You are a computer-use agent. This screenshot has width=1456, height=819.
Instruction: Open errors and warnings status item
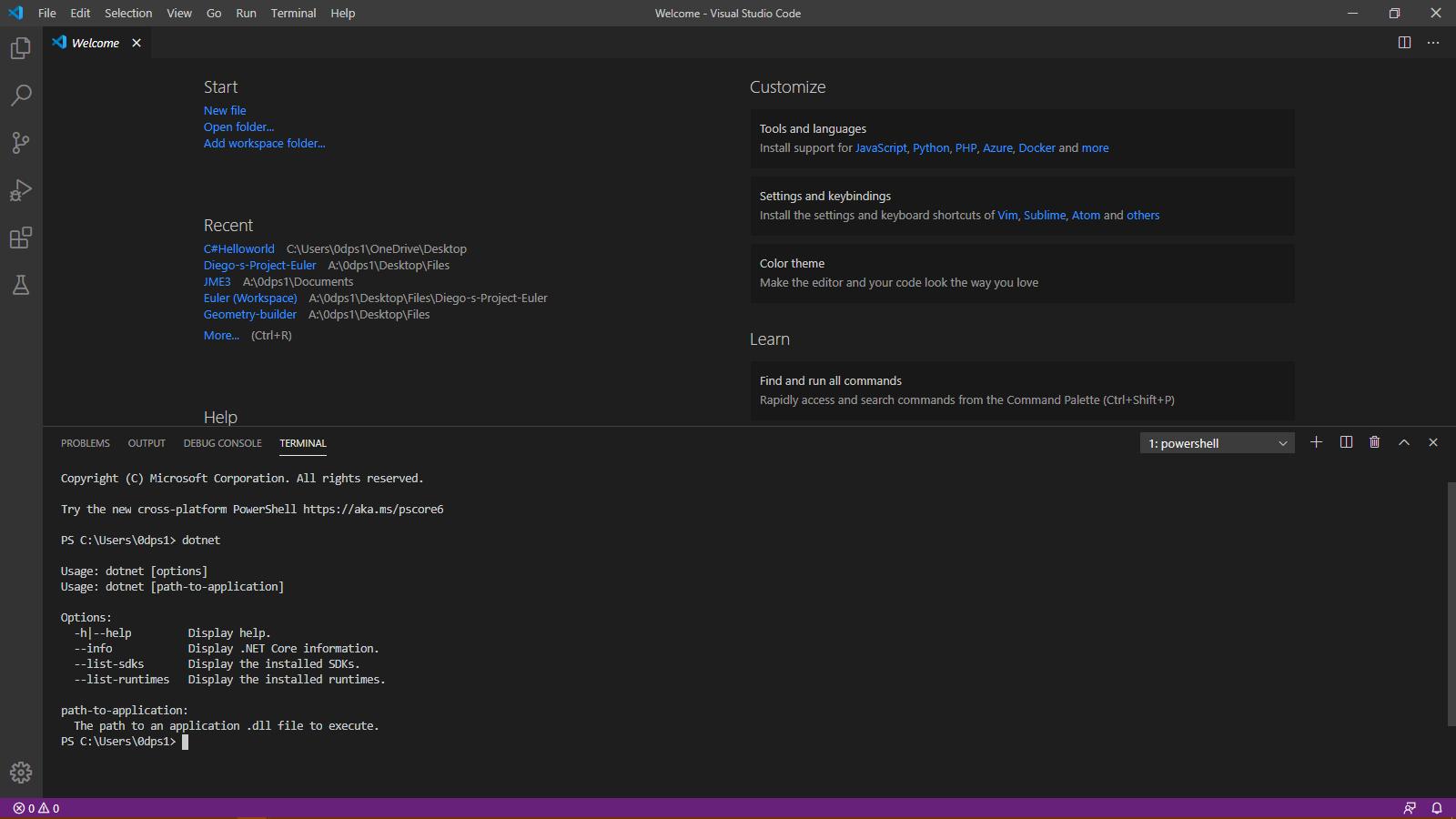point(36,808)
